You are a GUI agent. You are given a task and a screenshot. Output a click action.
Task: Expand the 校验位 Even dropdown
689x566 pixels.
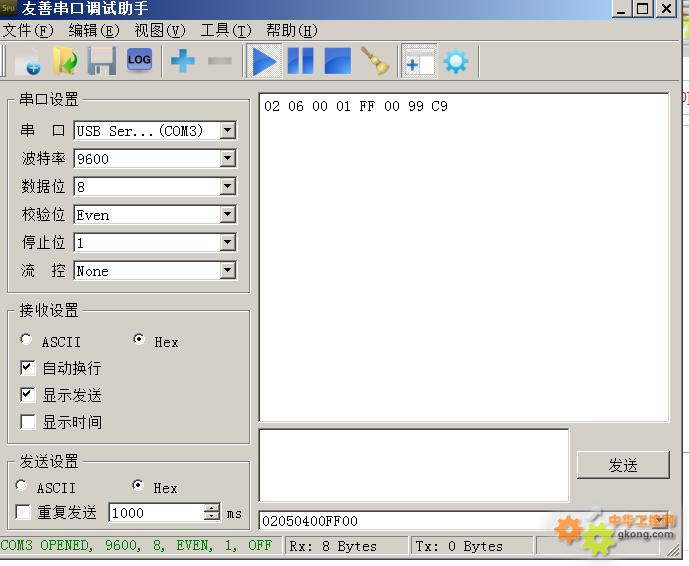(228, 214)
